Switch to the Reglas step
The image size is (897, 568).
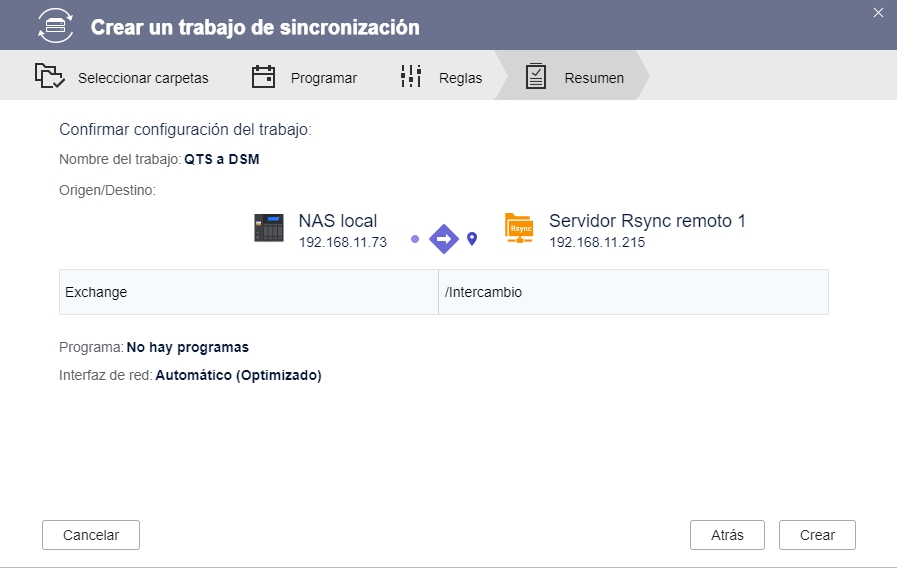[460, 78]
